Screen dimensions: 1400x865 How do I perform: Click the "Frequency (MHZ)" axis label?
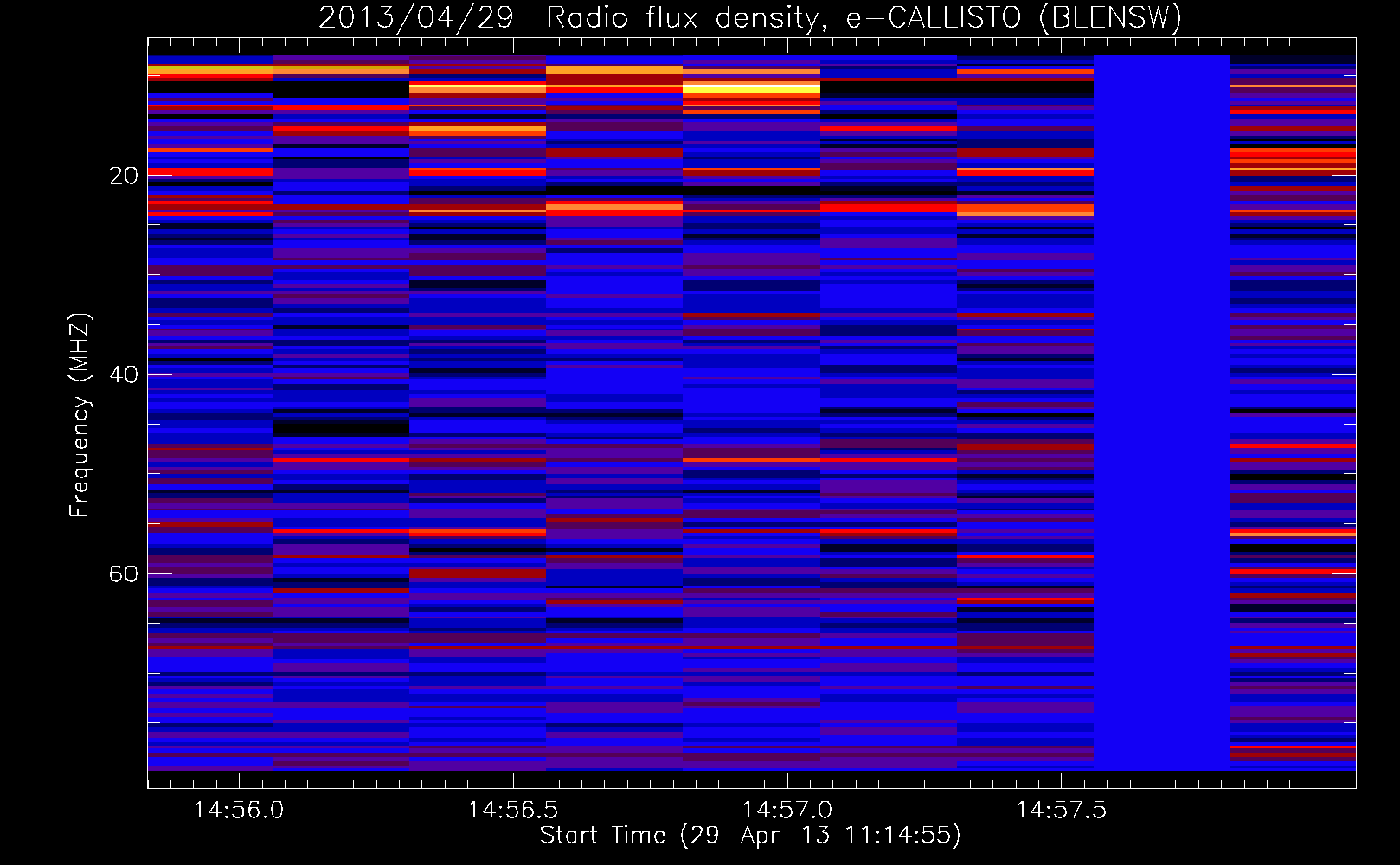tap(79, 415)
